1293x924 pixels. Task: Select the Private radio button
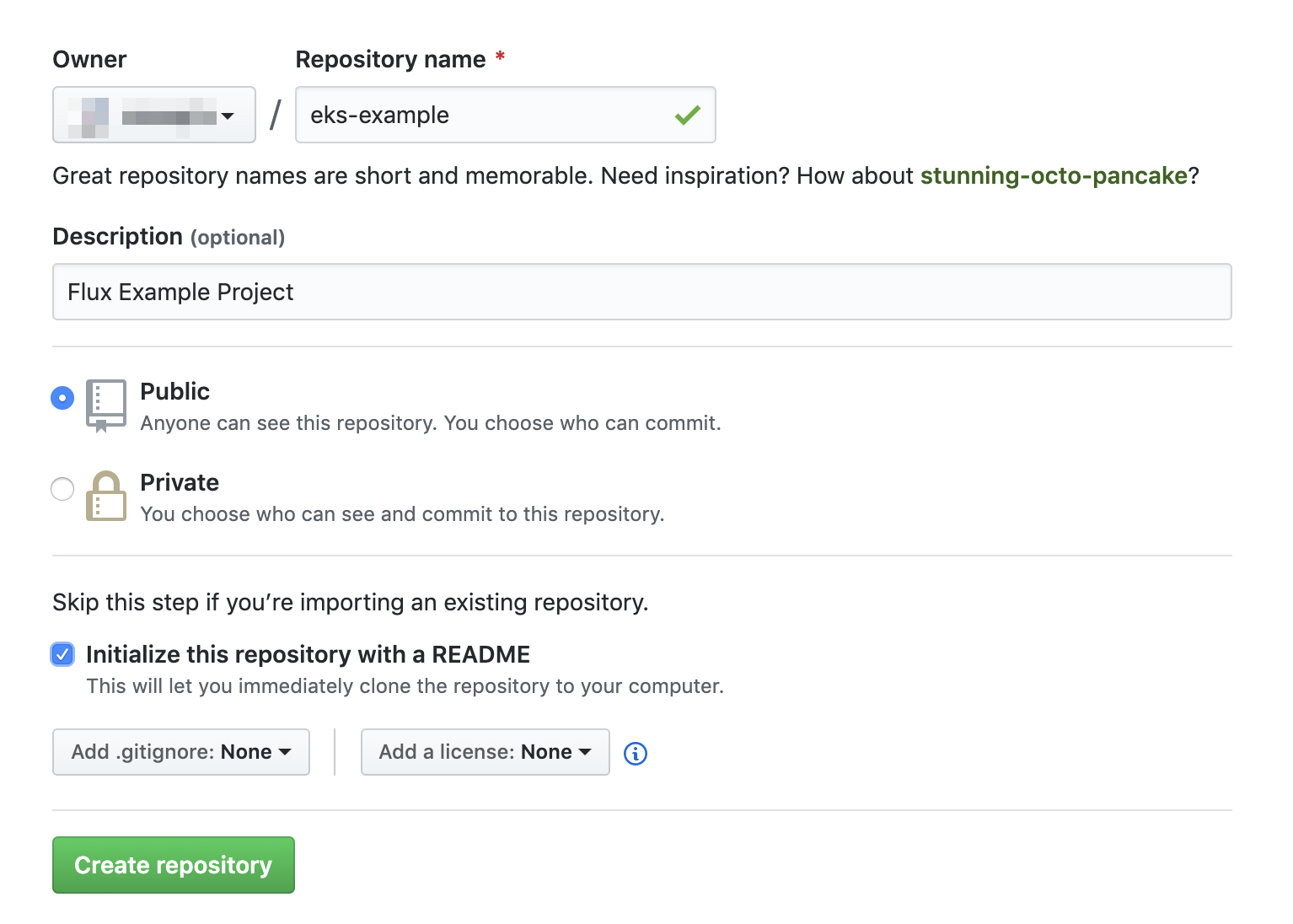click(x=62, y=489)
